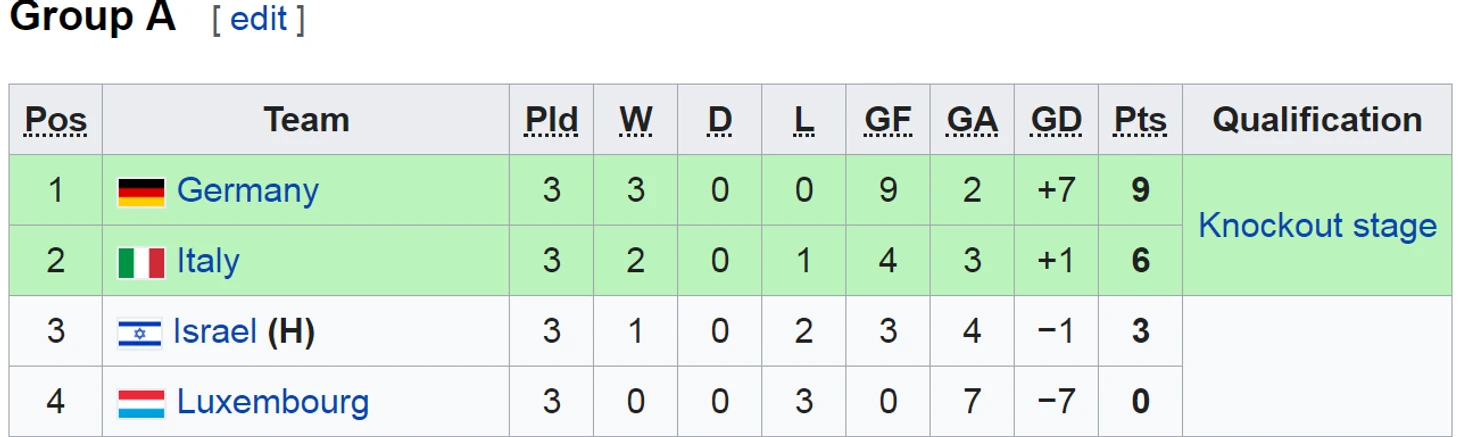Click the Pos column header abbreviation
The width and height of the screenshot is (1460, 437).
click(56, 121)
